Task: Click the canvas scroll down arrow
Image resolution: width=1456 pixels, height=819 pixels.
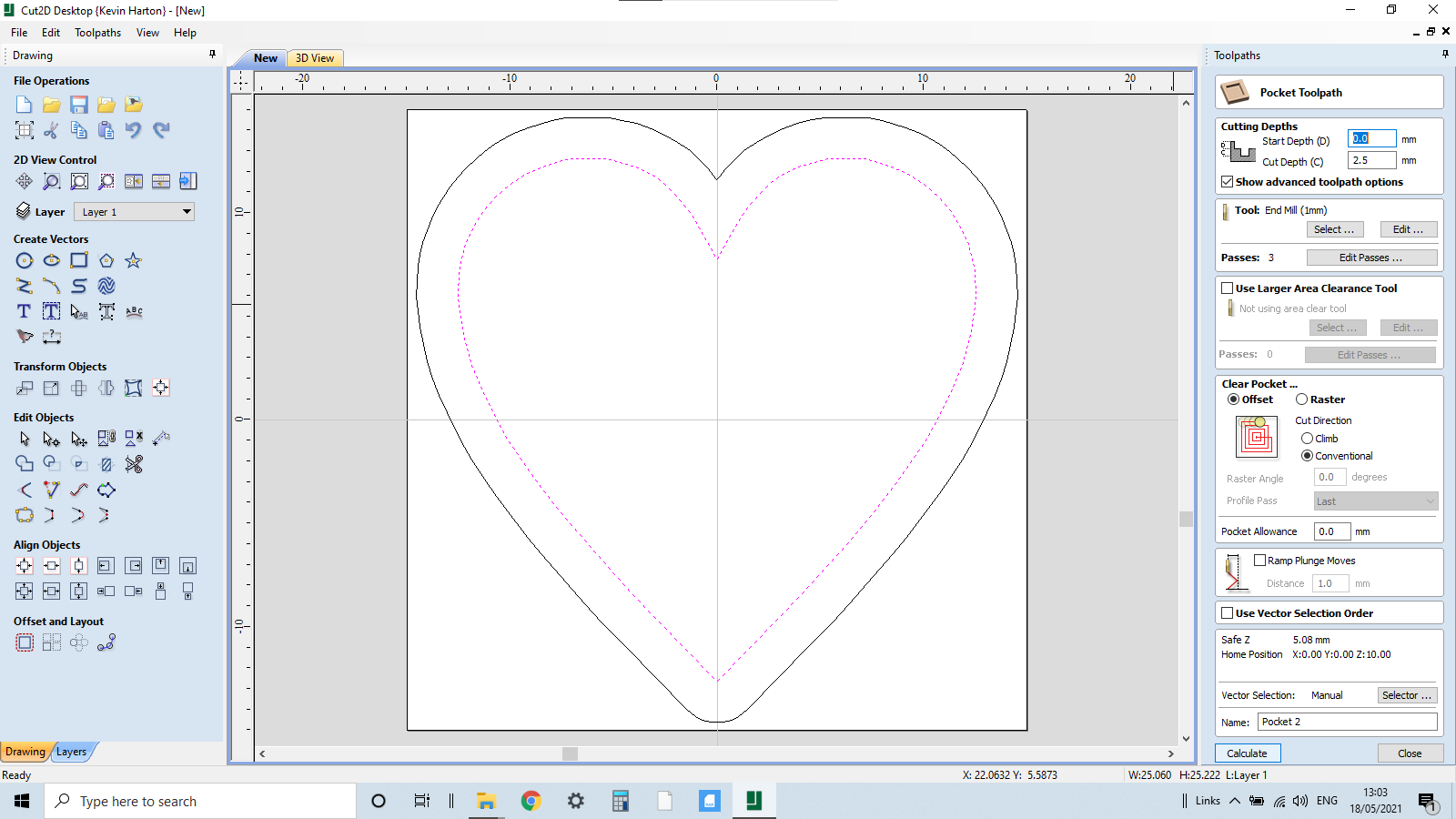Action: pyautogui.click(x=1186, y=739)
